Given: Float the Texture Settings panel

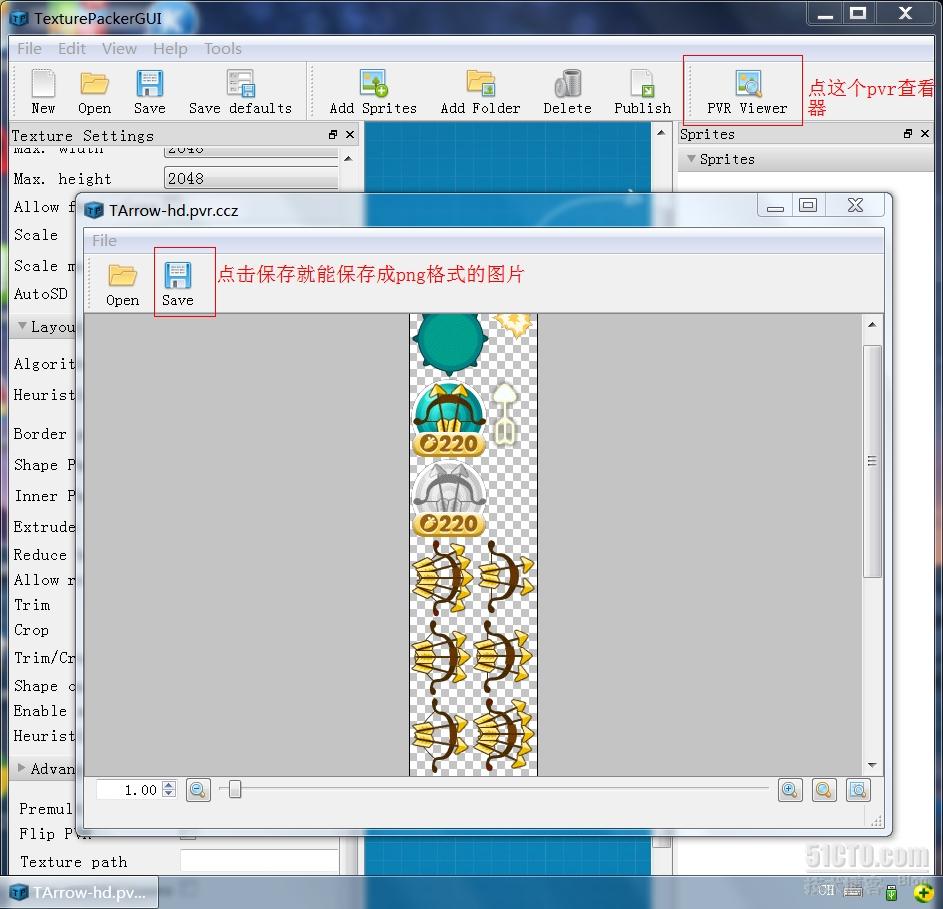Looking at the screenshot, I should click(333, 135).
